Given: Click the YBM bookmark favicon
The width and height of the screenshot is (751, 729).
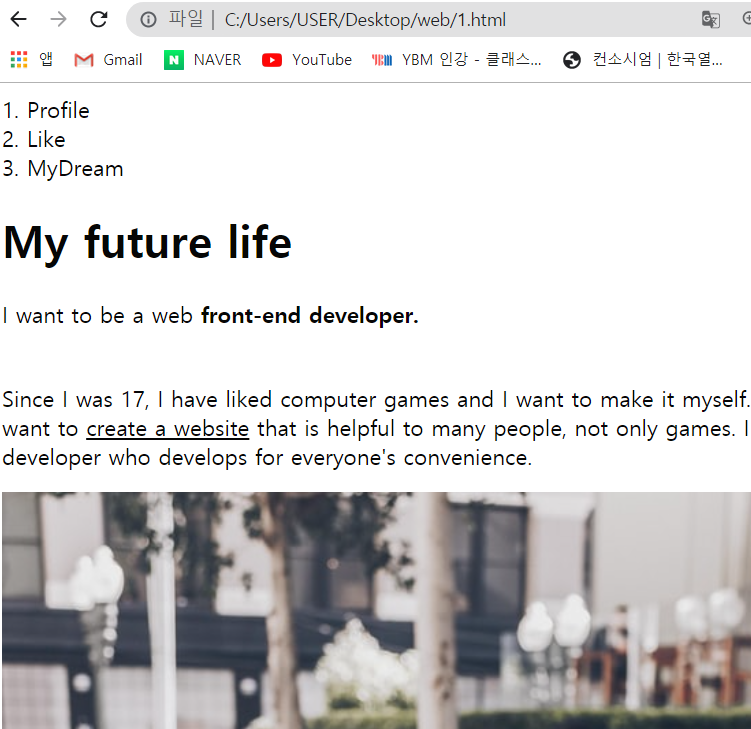Looking at the screenshot, I should click(382, 60).
